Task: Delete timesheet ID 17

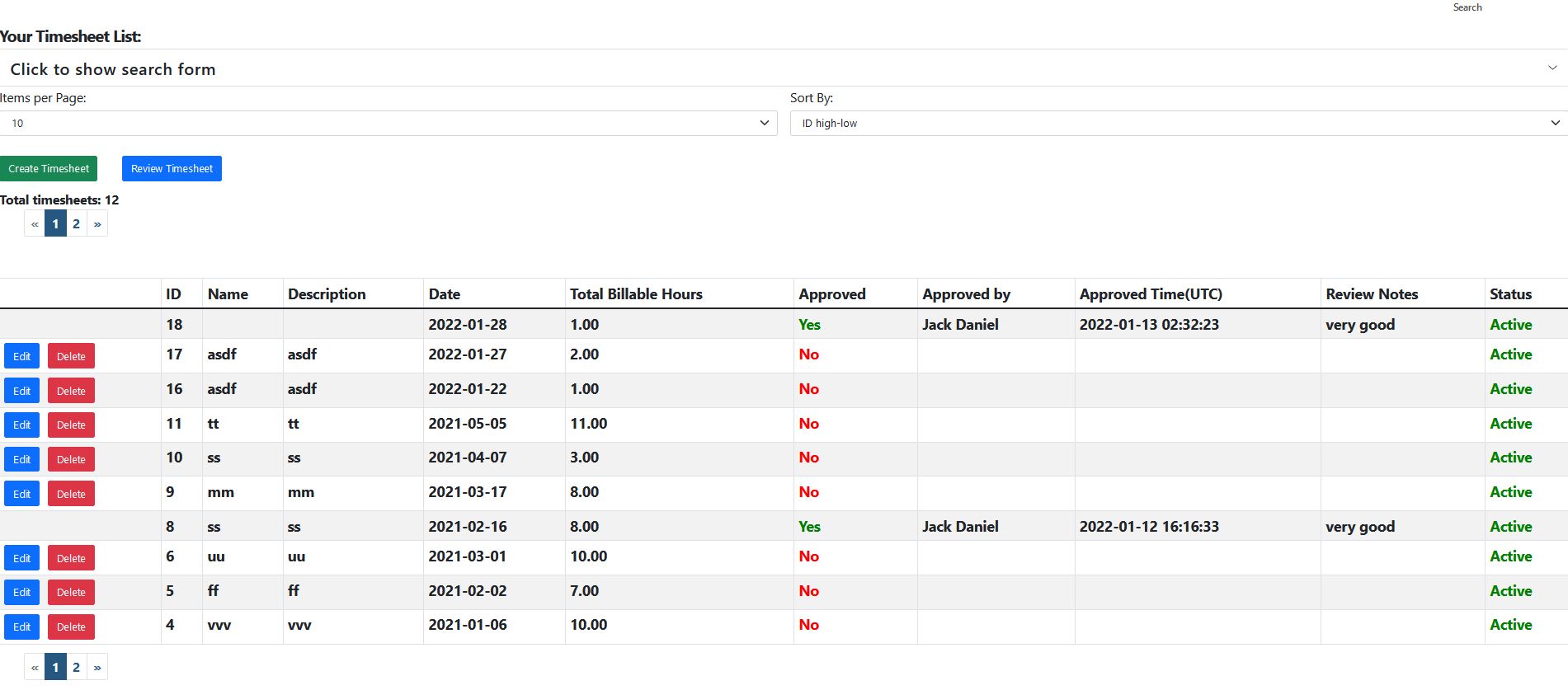Action: pyautogui.click(x=71, y=356)
